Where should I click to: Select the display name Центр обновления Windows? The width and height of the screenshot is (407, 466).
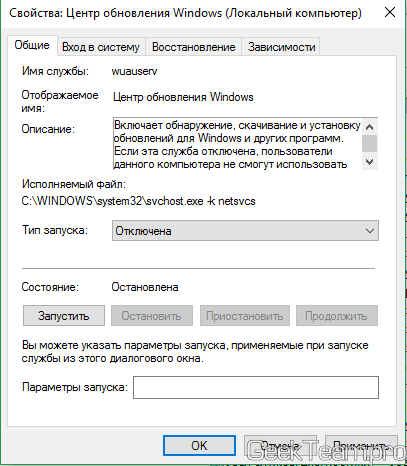coord(183,97)
